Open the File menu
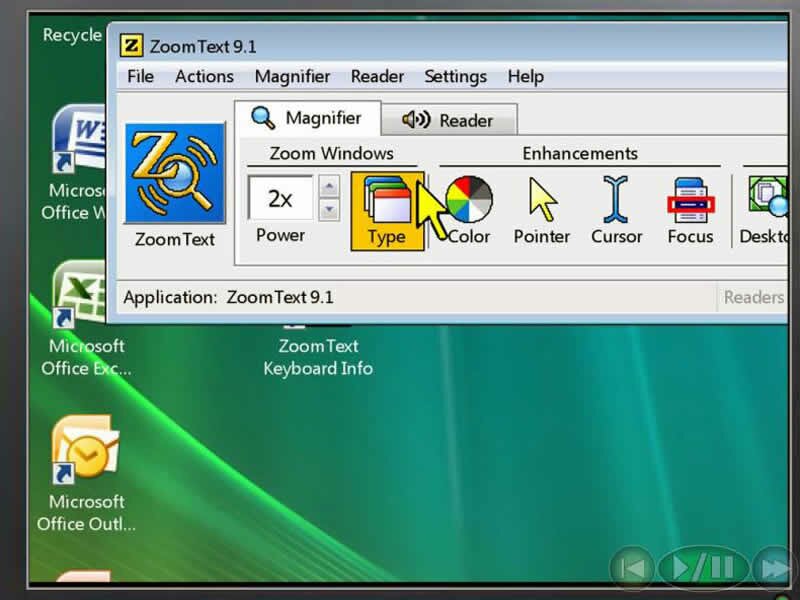800x600 pixels. tap(140, 76)
